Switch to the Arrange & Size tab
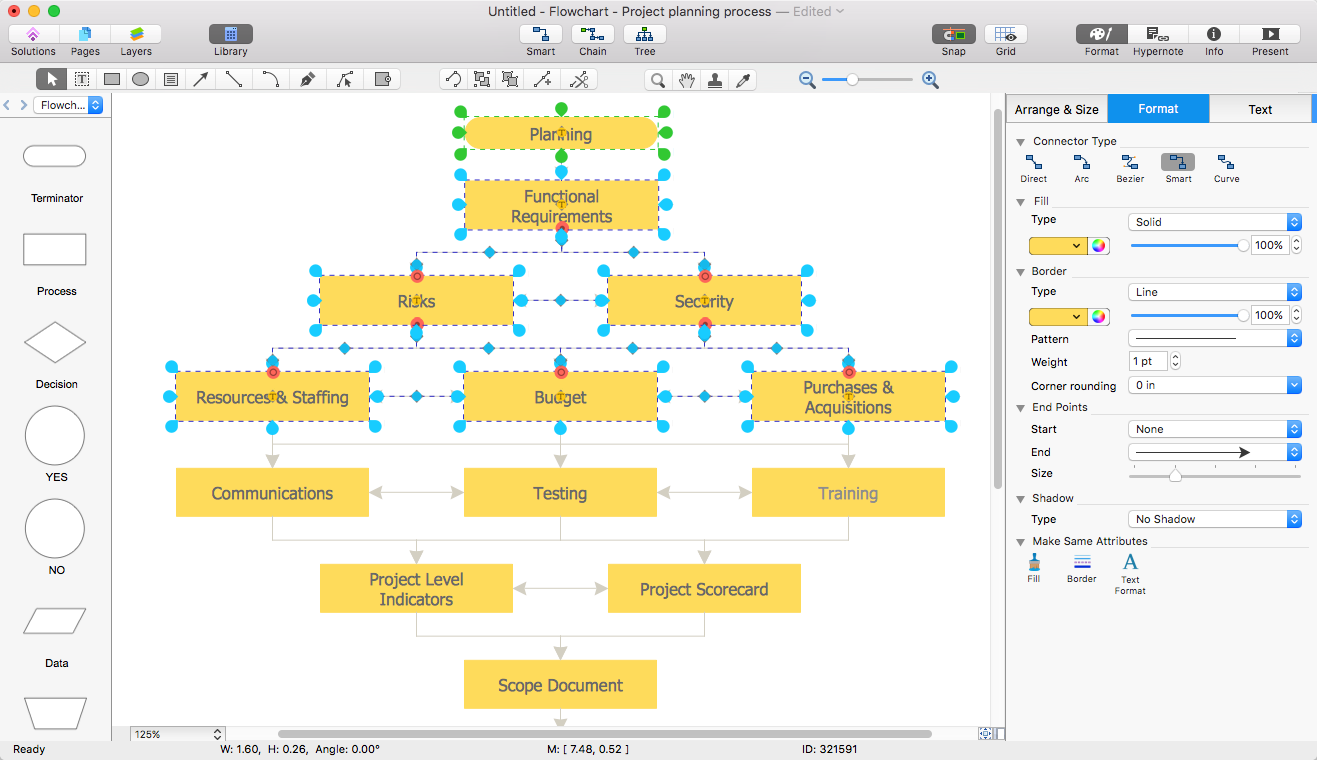The image size is (1317, 760). (1056, 109)
